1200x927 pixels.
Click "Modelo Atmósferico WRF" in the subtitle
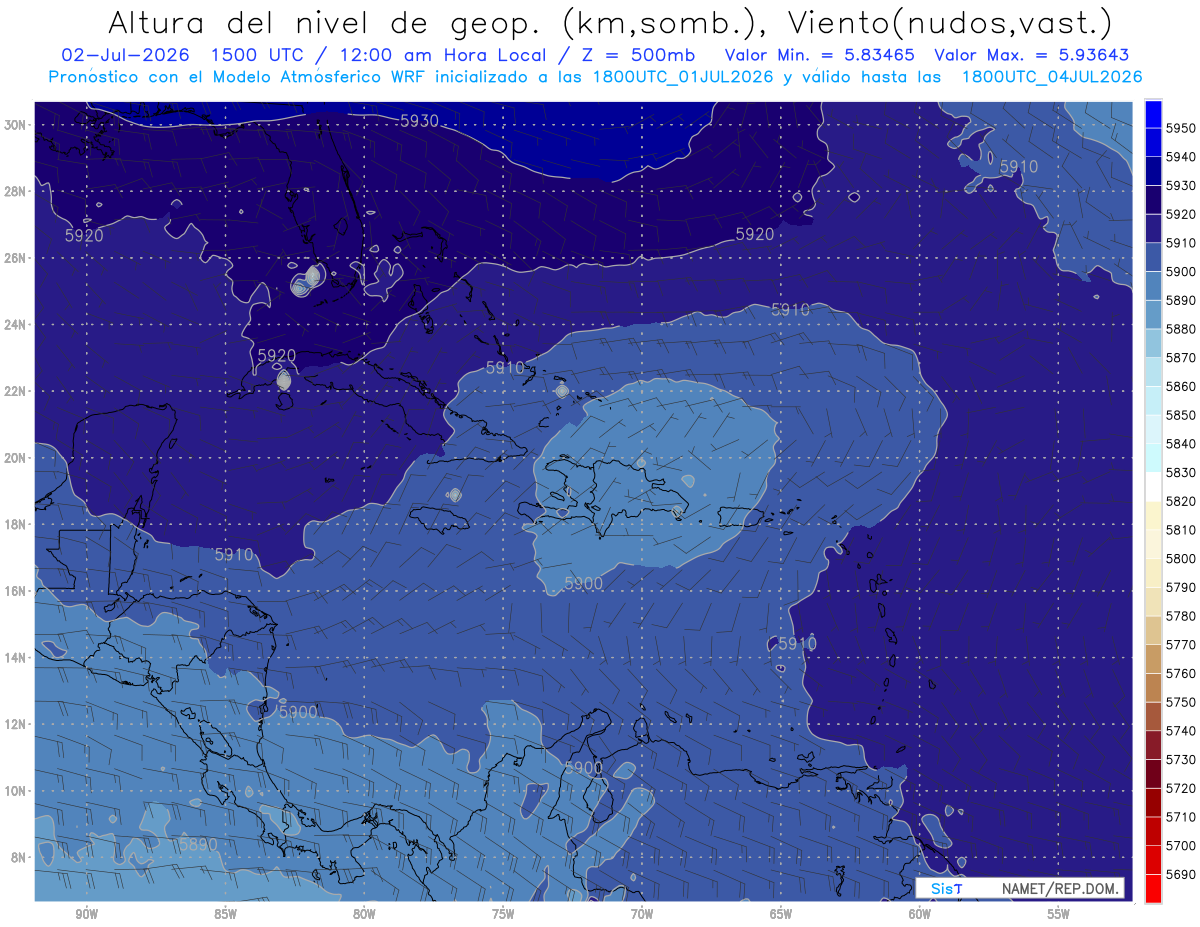point(320,76)
